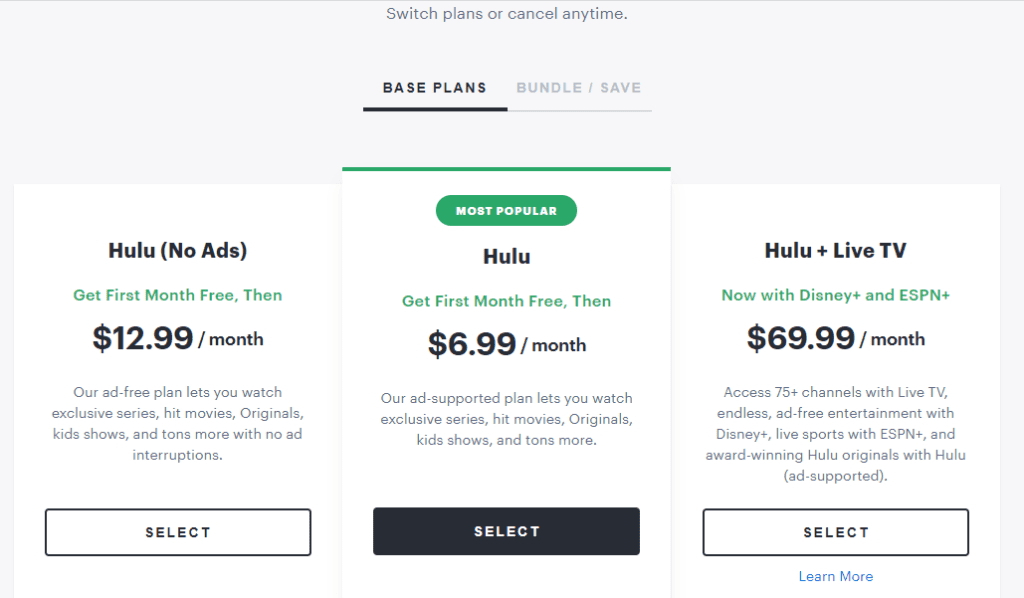Click the Now with Disney+ and ESPN+ text
Screen dimensions: 1024x598
tap(835, 295)
